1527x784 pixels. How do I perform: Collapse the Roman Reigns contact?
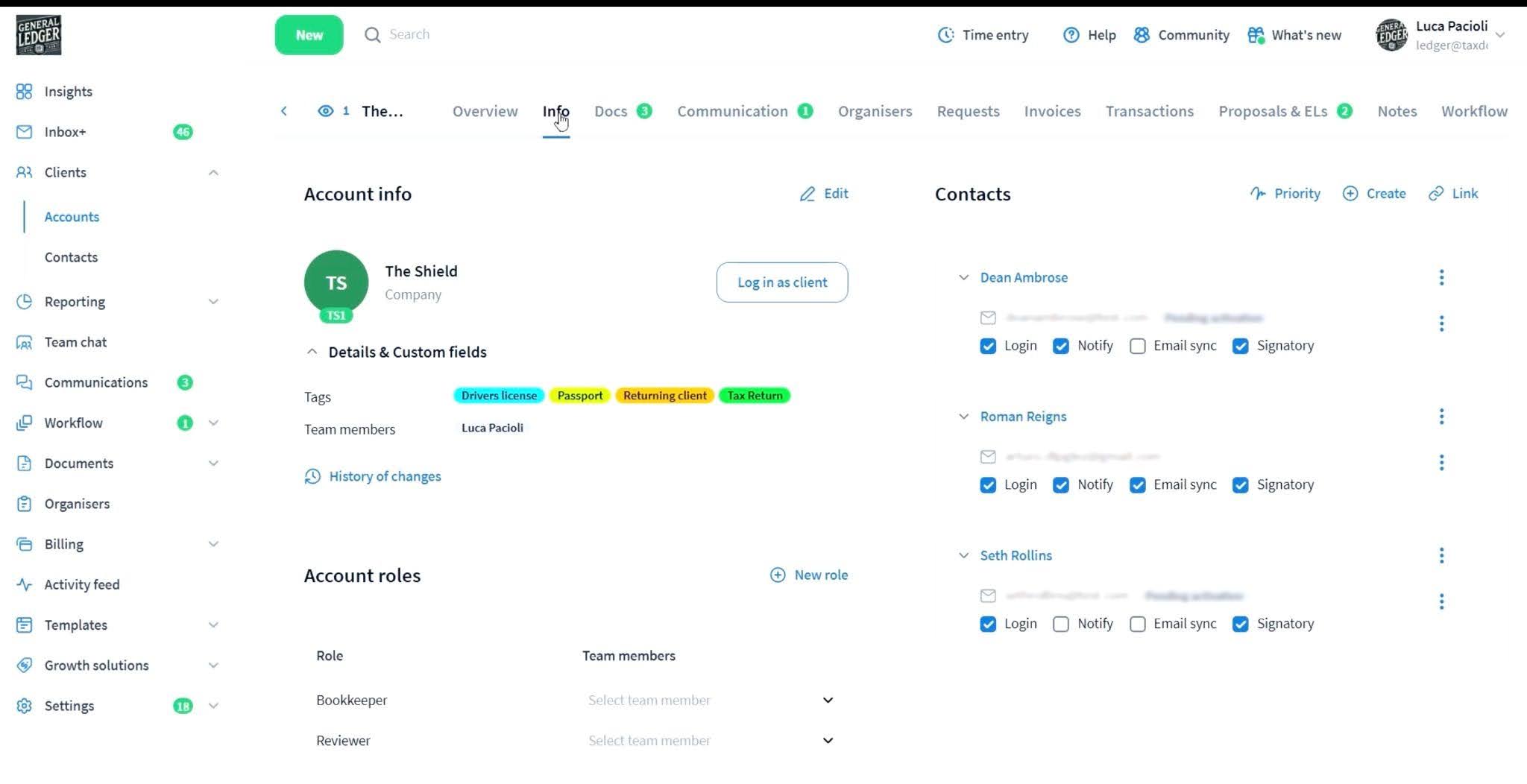tap(963, 417)
